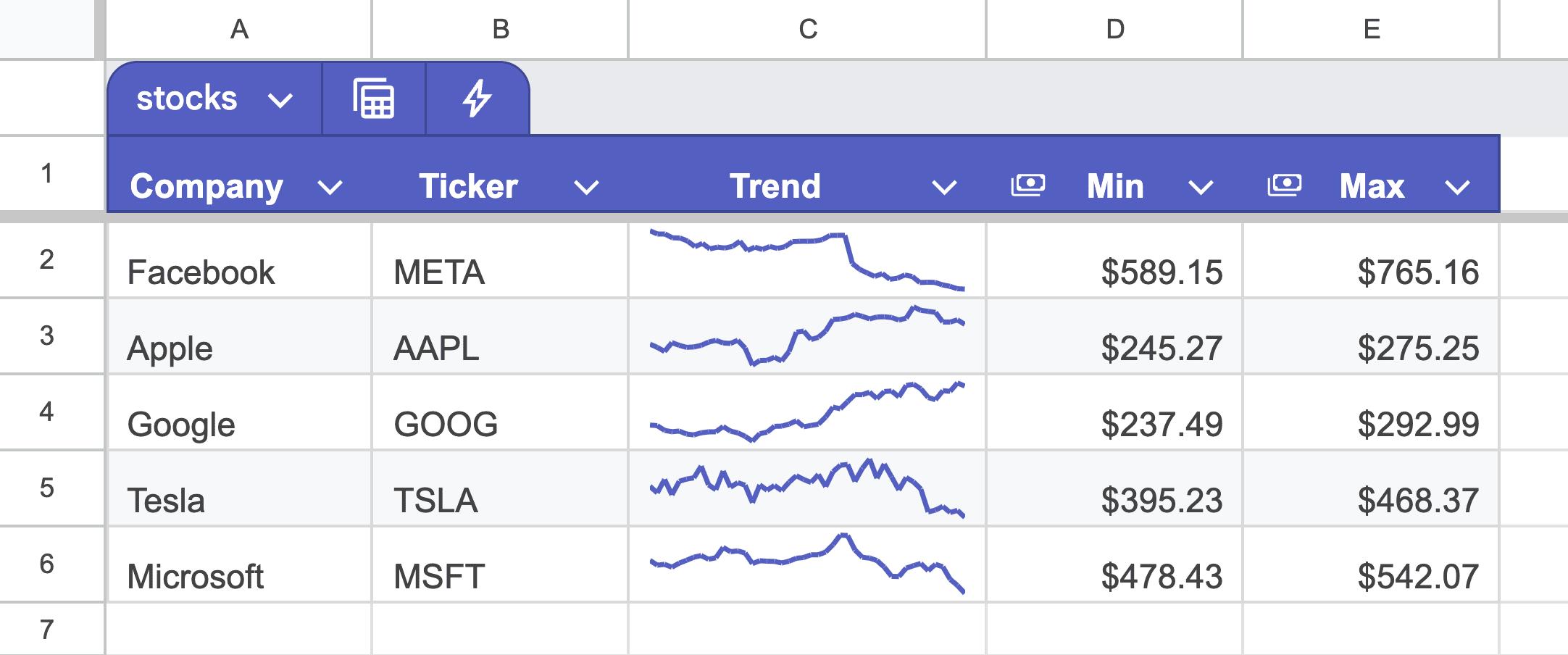Click the currency icon beside Max
1568x655 pixels.
pyautogui.click(x=1285, y=185)
